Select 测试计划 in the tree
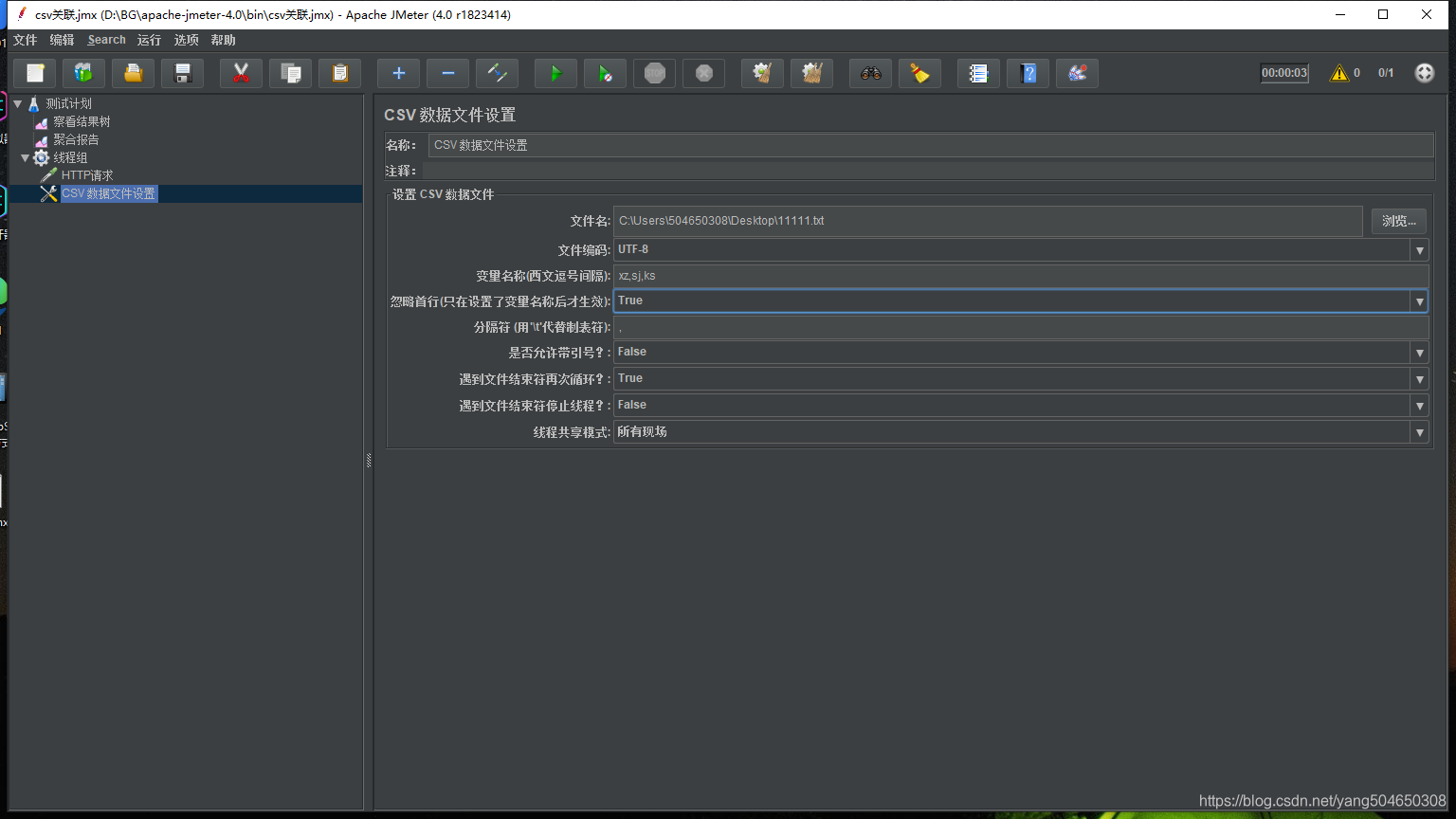This screenshot has height=819, width=1456. 68,103
